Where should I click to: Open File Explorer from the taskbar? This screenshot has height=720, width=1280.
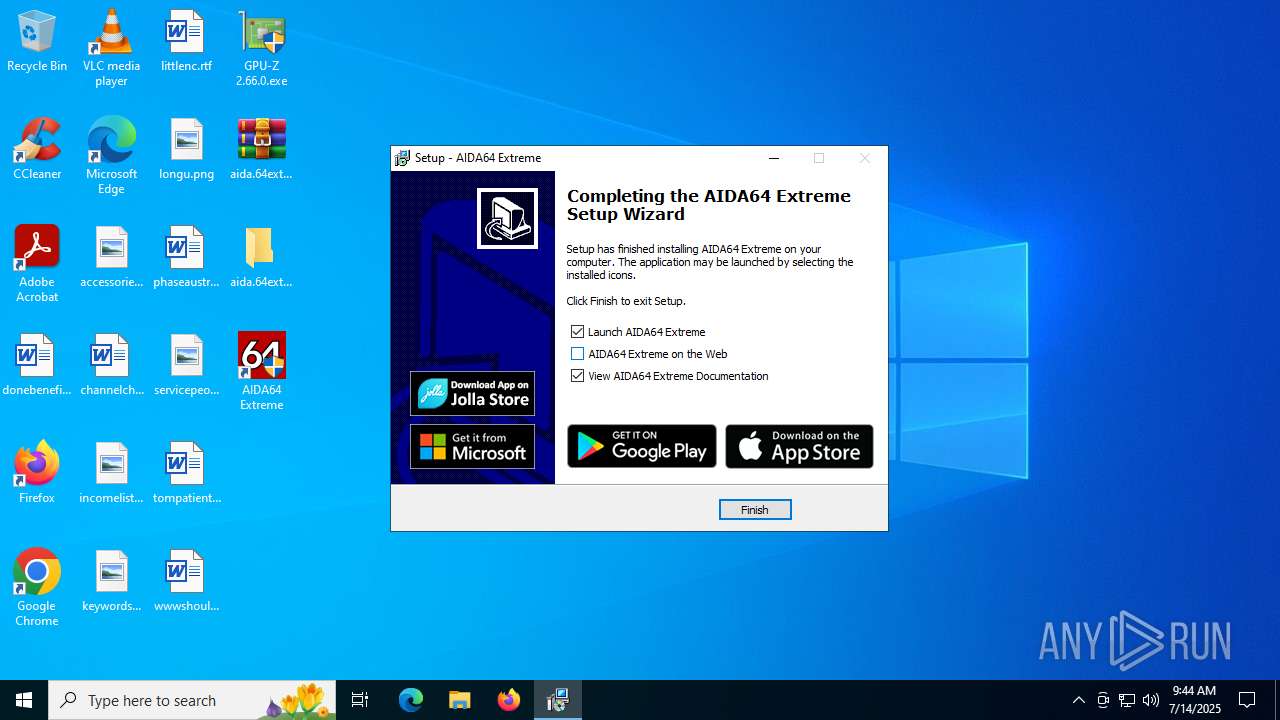459,700
